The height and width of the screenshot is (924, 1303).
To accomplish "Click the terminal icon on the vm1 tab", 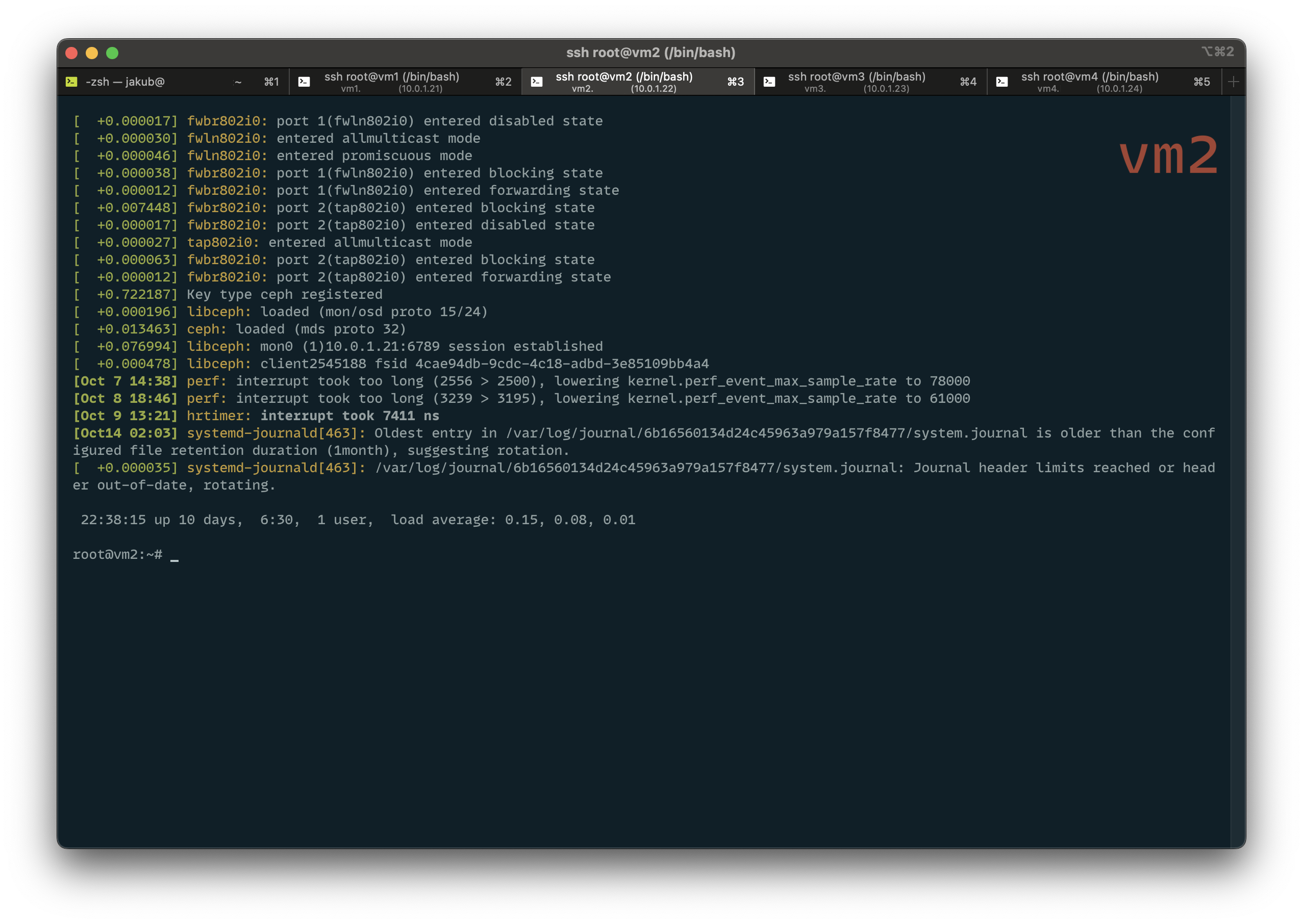I will 304,82.
